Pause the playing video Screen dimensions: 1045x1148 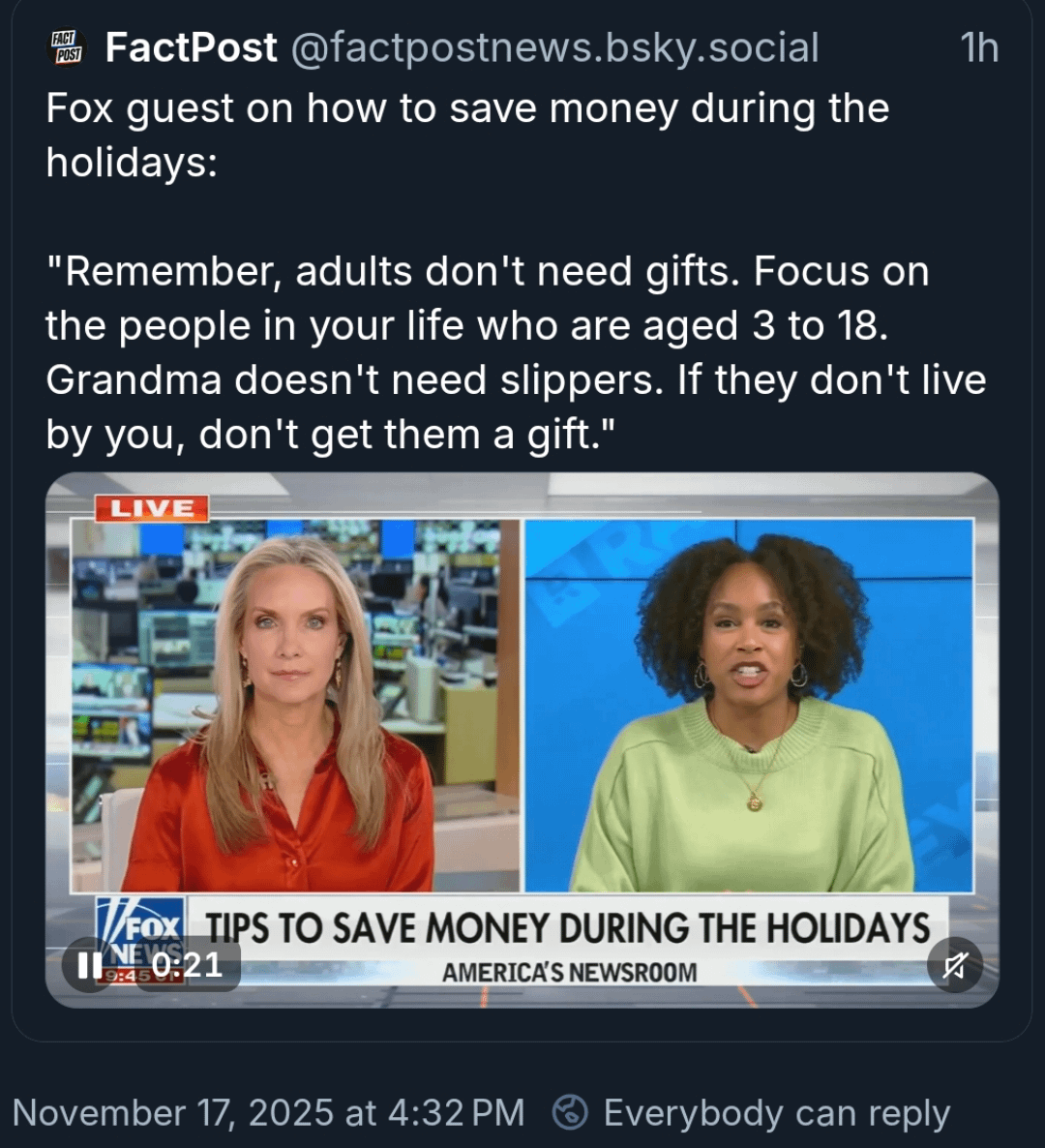pos(90,965)
